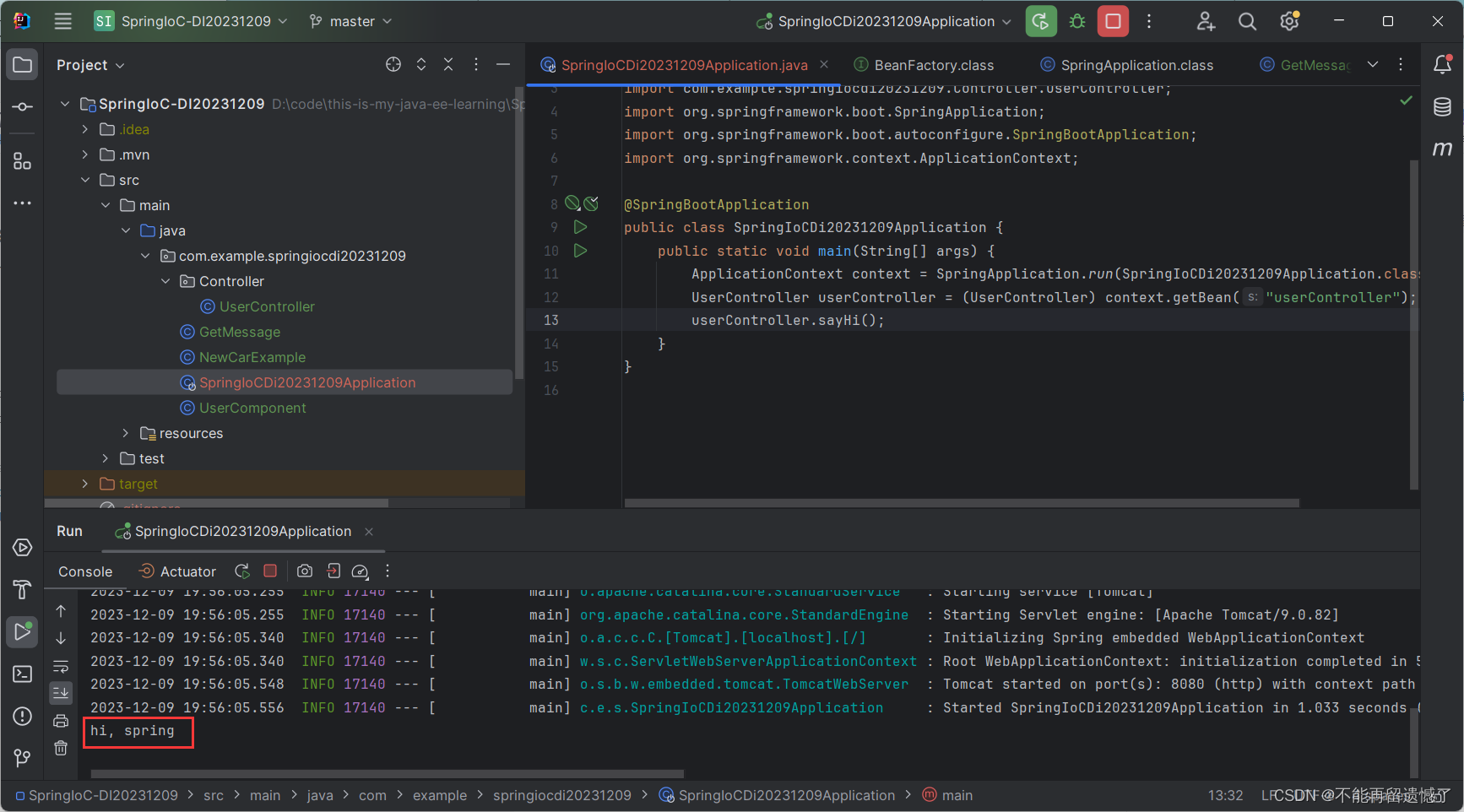This screenshot has height=812, width=1464.
Task: Print console output
Action: 61,721
